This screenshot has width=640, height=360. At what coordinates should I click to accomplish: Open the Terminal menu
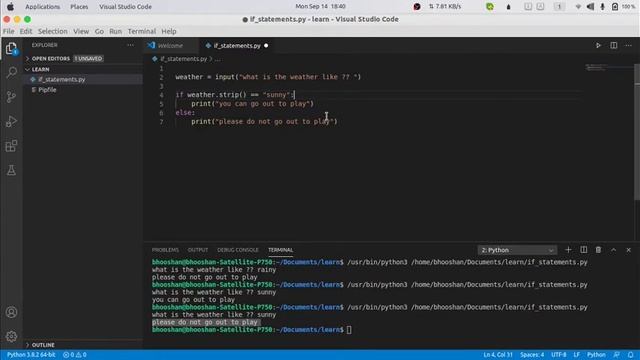pos(142,31)
